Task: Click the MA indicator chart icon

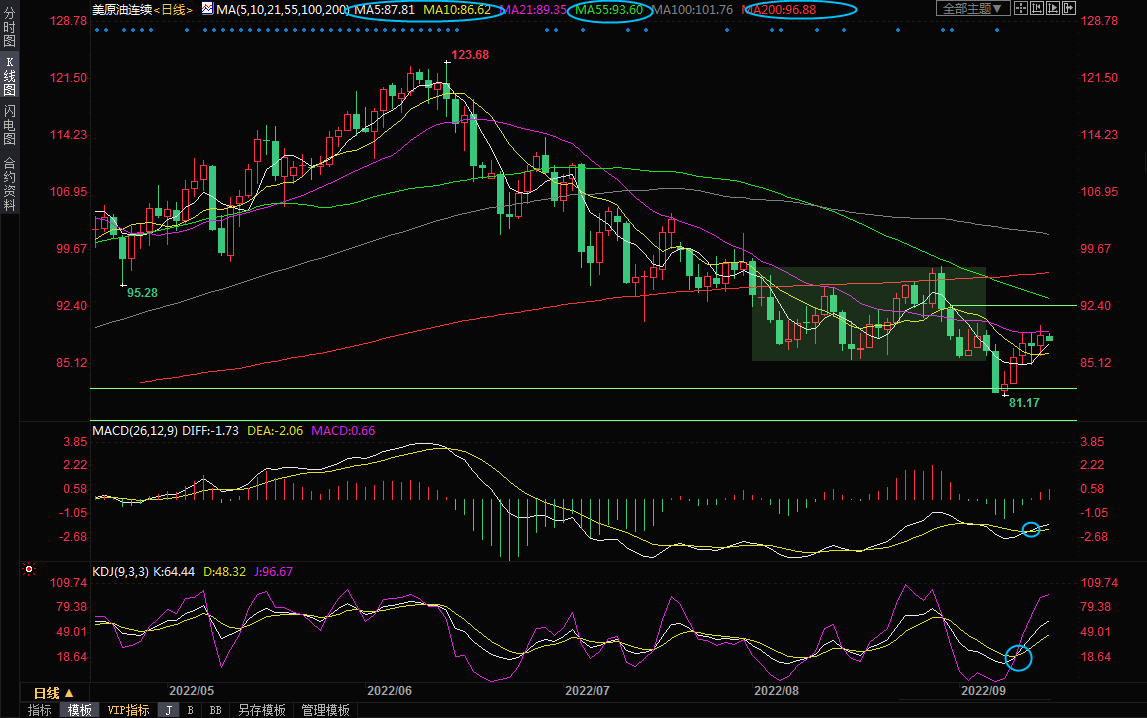Action: click(207, 9)
